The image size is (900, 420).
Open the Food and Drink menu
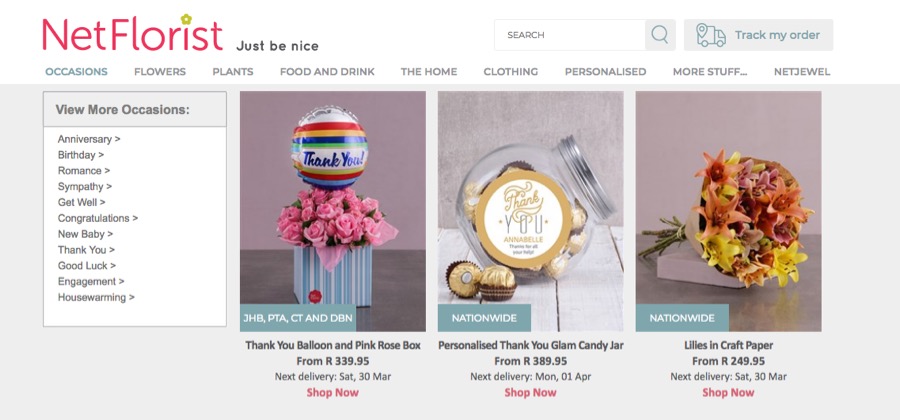327,72
